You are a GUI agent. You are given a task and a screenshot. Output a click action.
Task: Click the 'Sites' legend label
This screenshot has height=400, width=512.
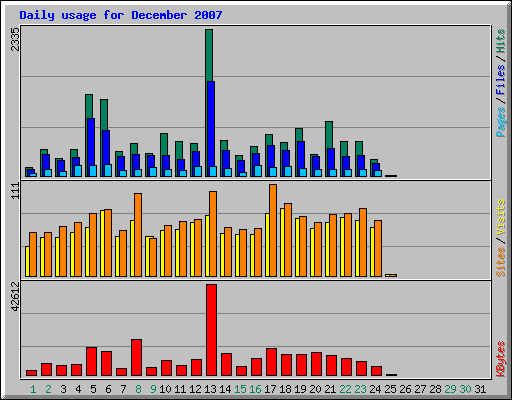[x=501, y=262]
